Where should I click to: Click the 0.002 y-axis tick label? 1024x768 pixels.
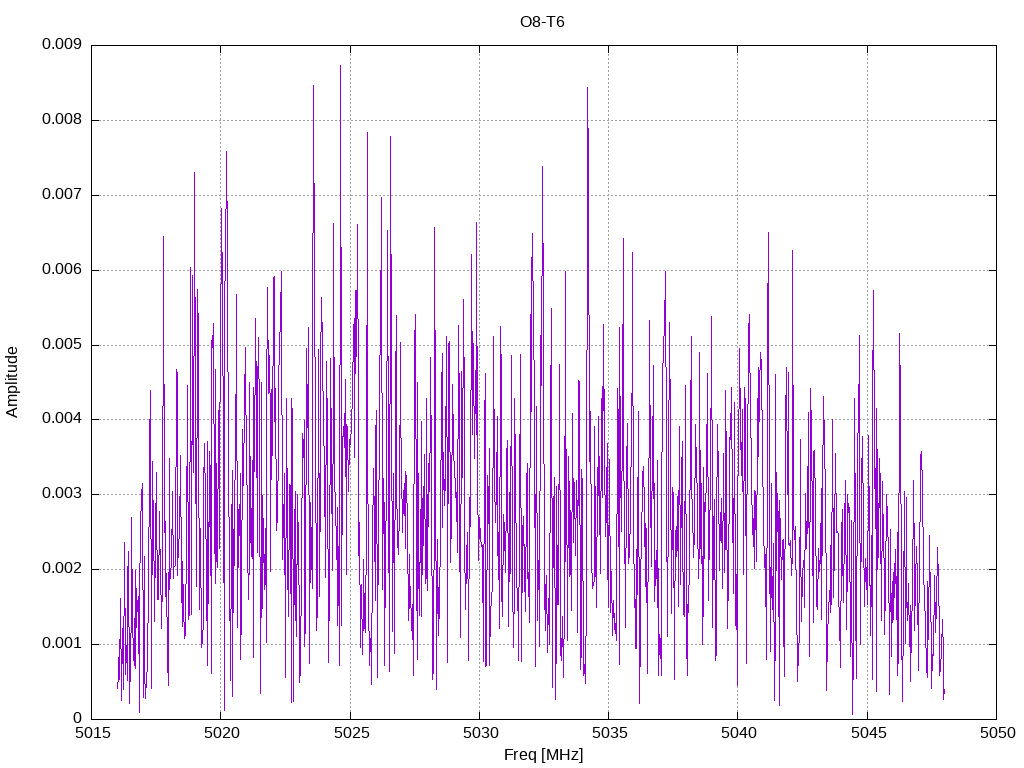(x=62, y=569)
